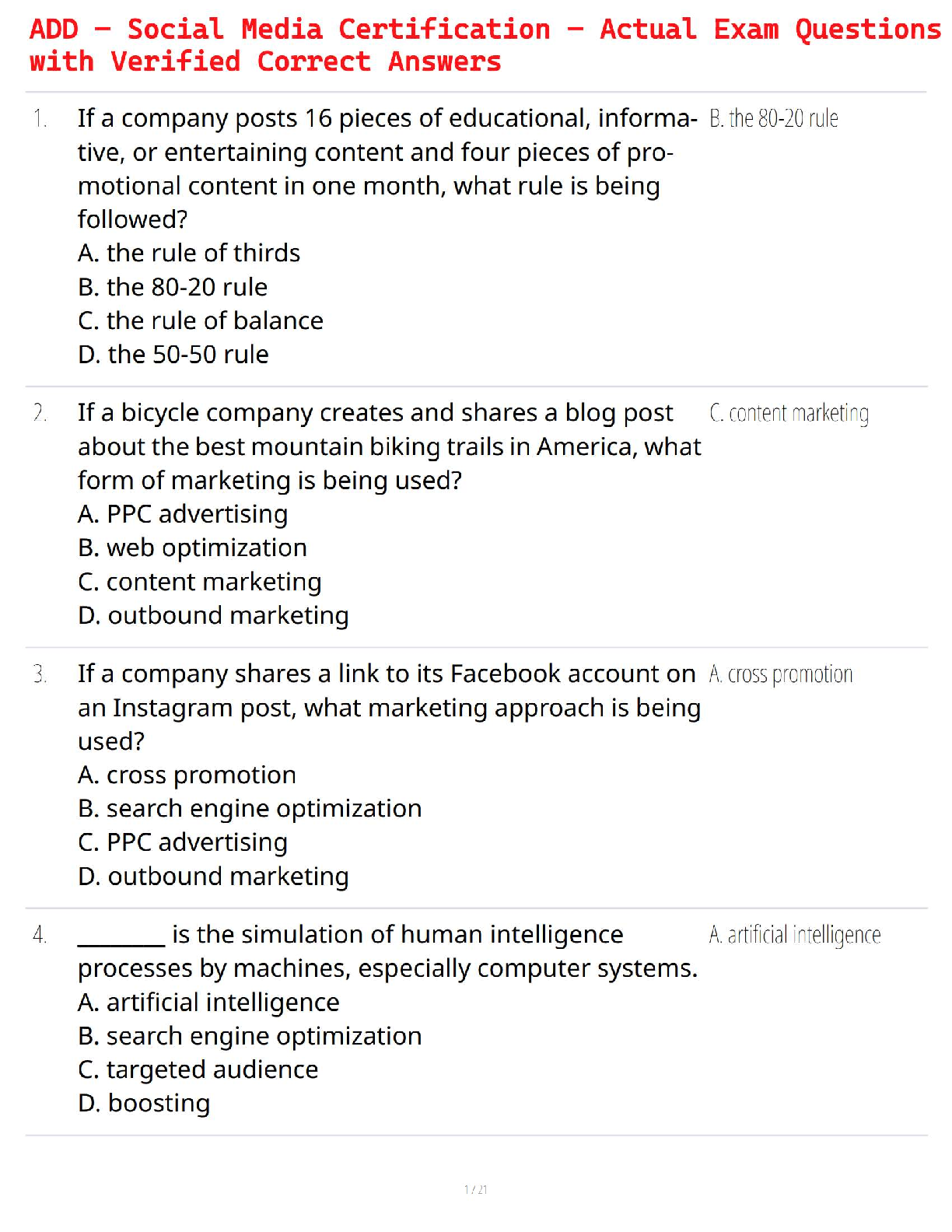Click the answer key 'B. the 80-20 rule'

[x=773, y=119]
